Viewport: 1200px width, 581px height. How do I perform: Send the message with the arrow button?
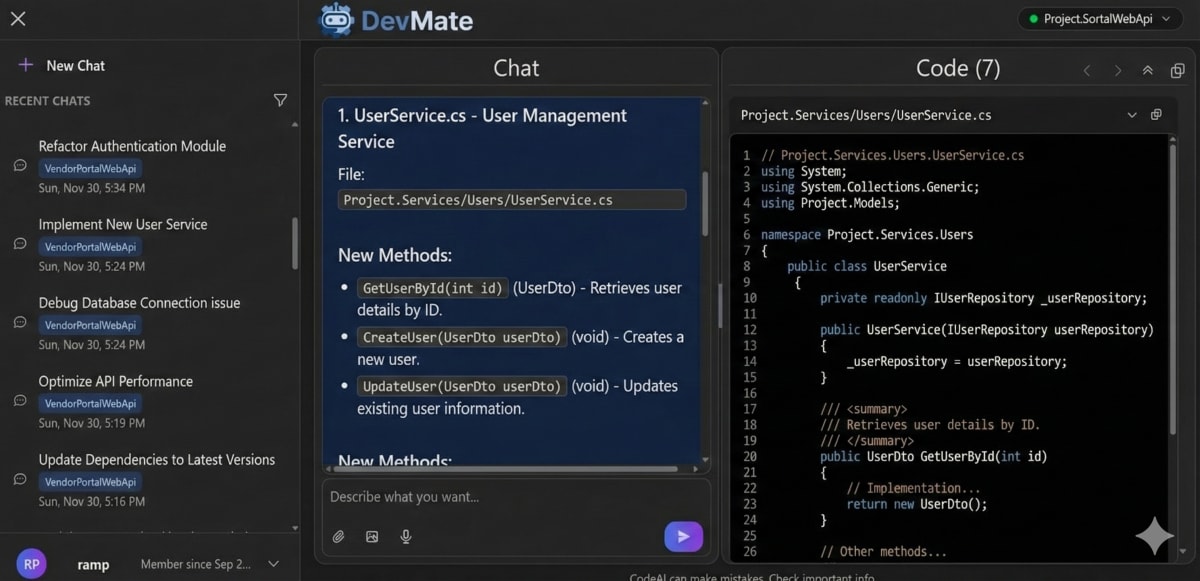tap(683, 536)
